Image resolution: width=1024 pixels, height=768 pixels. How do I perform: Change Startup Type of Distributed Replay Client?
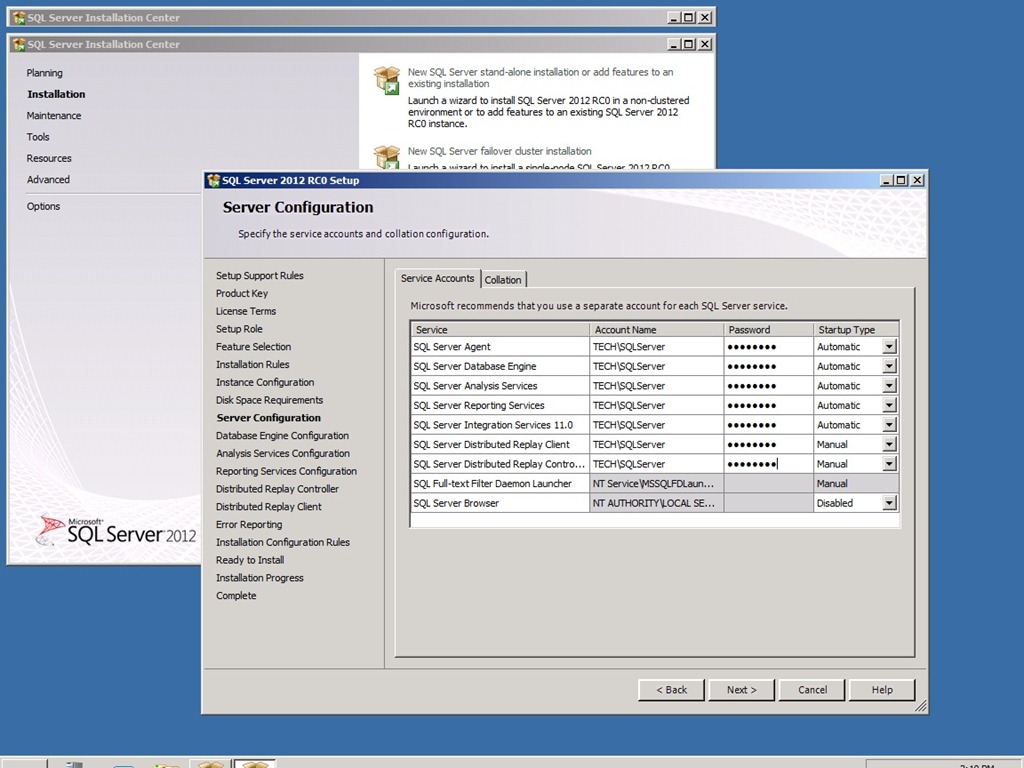tap(889, 445)
